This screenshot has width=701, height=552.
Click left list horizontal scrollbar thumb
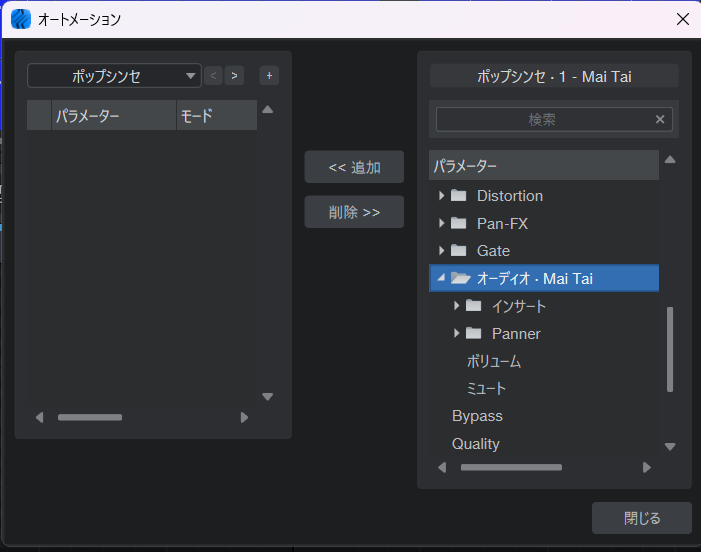(x=90, y=417)
